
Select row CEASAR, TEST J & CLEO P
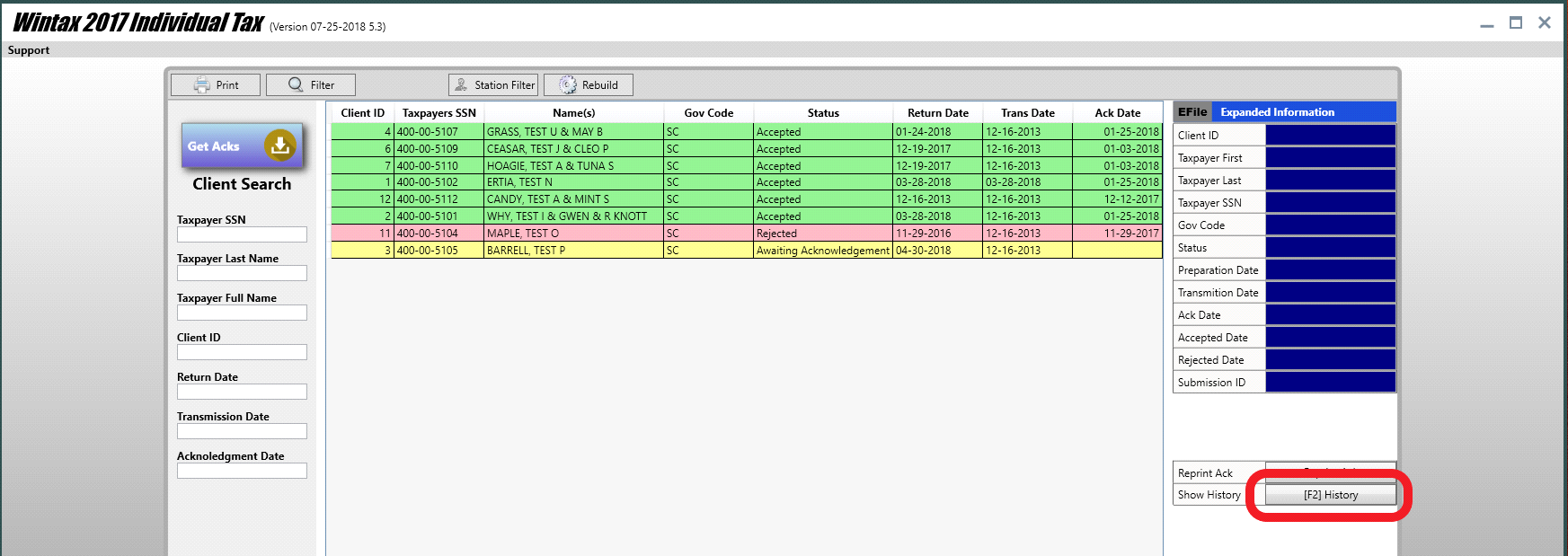[x=747, y=149]
